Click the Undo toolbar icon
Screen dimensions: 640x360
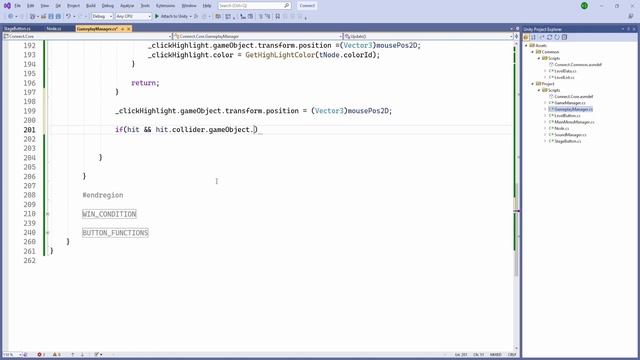click(x=68, y=16)
